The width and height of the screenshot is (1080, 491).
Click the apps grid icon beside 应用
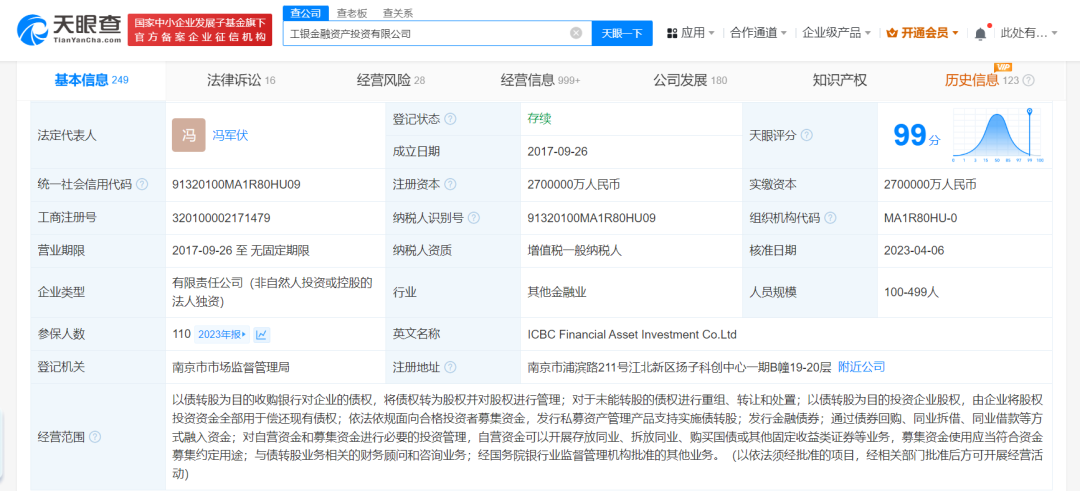coord(672,33)
